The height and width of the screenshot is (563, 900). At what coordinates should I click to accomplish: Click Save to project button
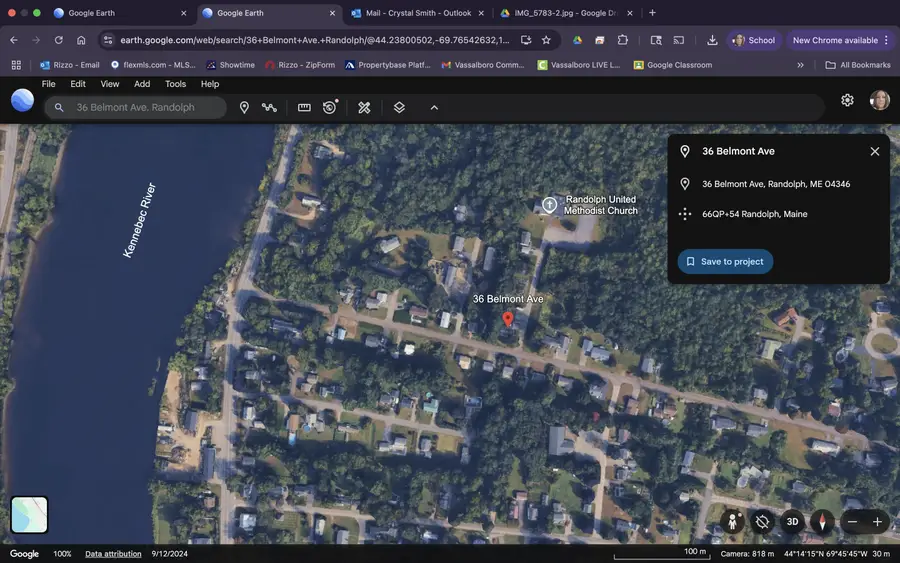pos(725,262)
